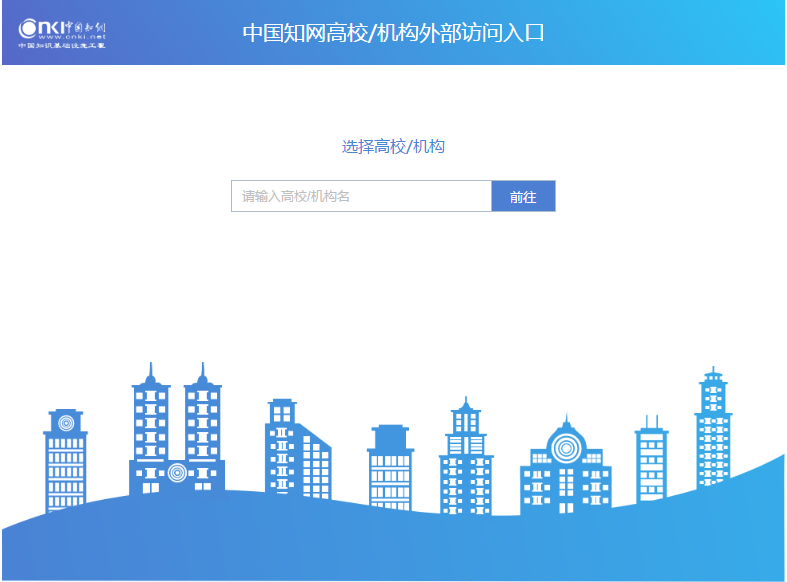Click the 选择高校/机构 label
Image resolution: width=787 pixels, height=582 pixels.
[393, 147]
